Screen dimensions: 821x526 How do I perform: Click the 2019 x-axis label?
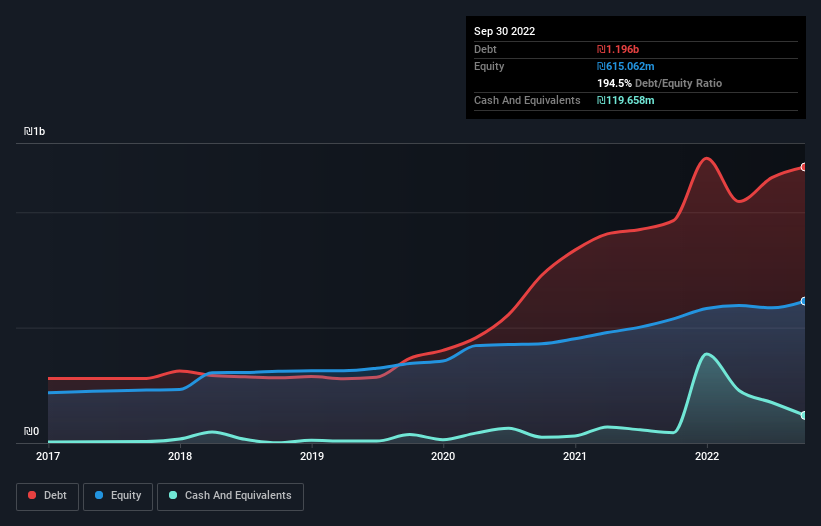[x=312, y=456]
